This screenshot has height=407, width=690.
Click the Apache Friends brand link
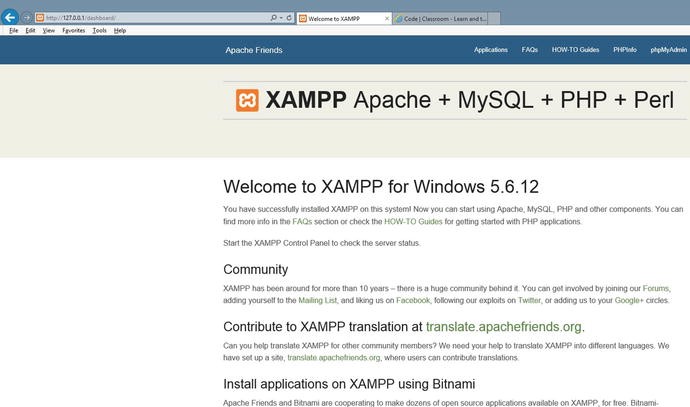tap(254, 50)
